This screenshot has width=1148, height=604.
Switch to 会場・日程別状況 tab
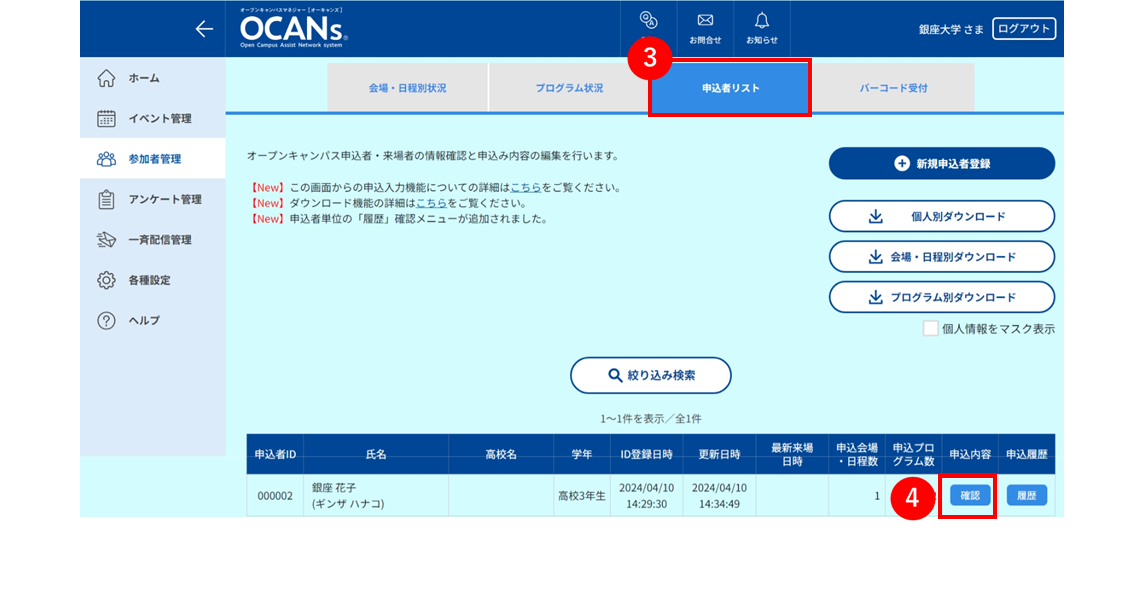click(x=407, y=88)
